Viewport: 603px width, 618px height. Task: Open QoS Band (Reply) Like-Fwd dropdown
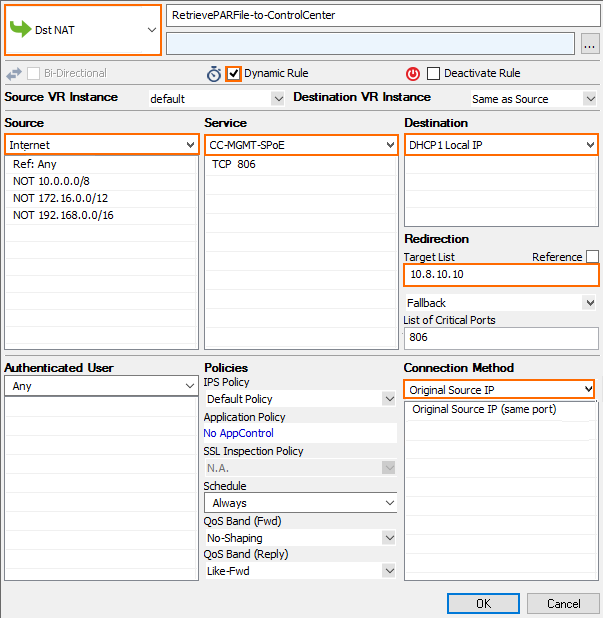point(301,571)
